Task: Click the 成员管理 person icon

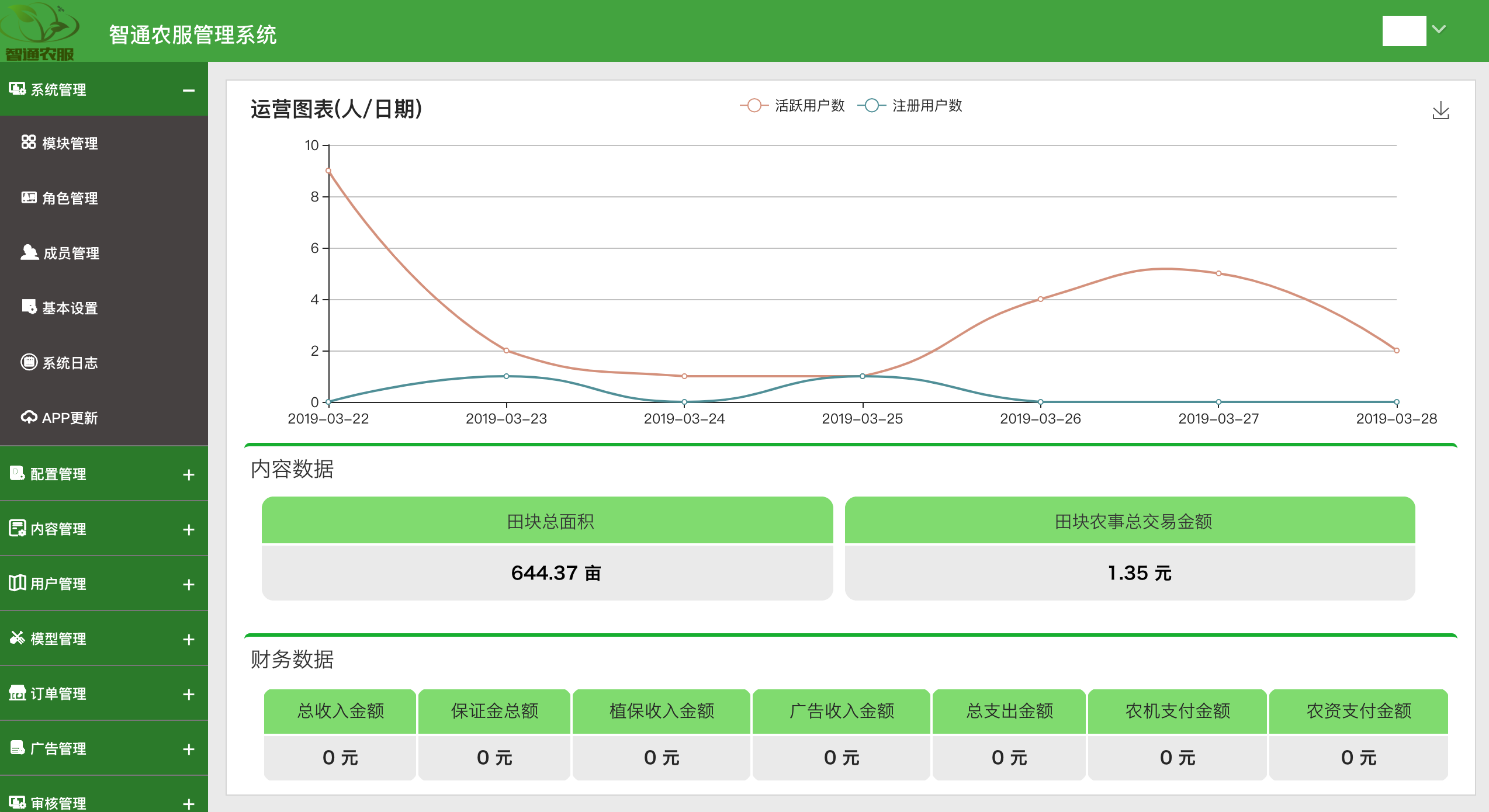Action: 29,252
